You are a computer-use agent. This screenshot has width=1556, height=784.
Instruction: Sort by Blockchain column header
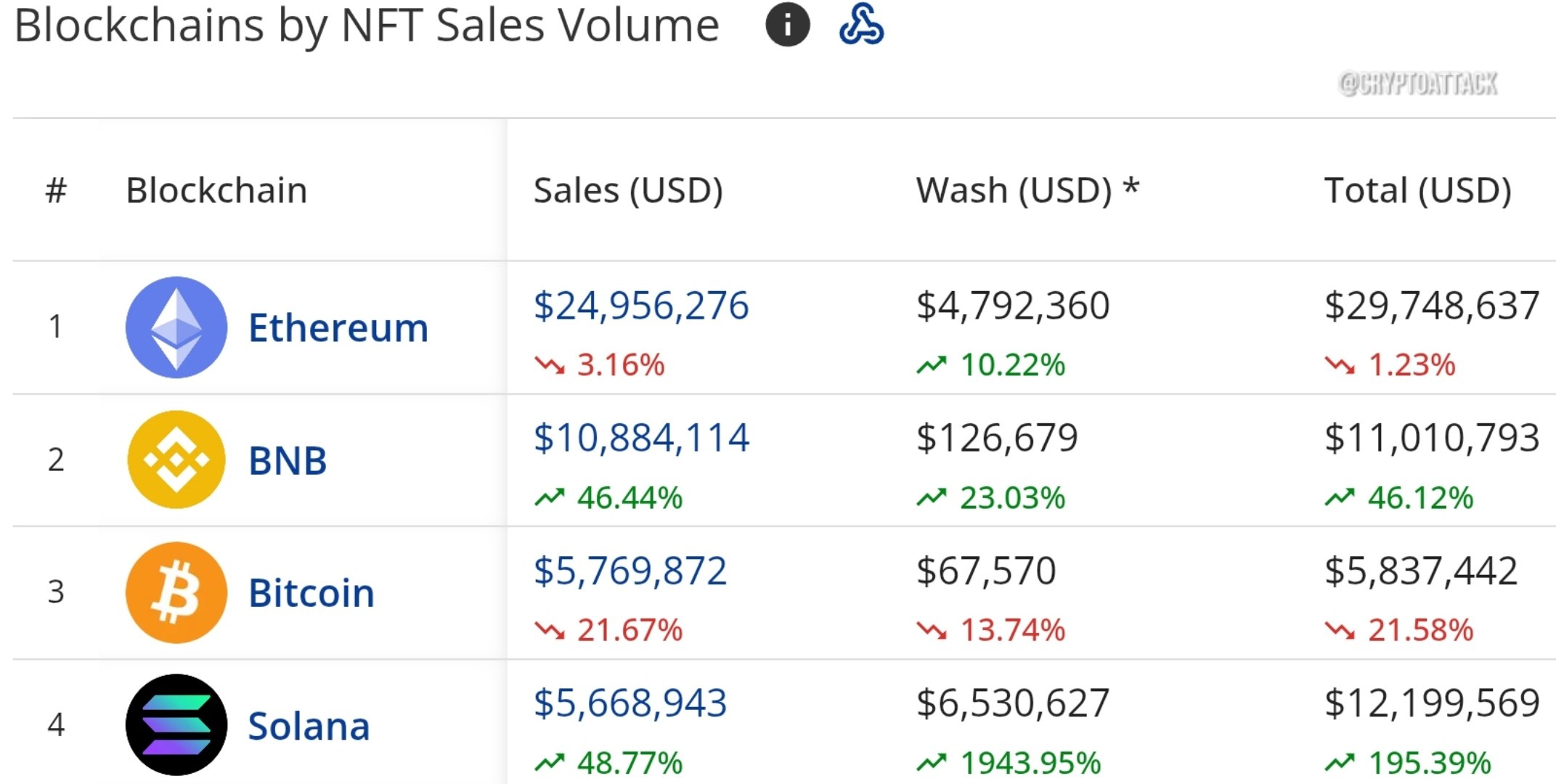tap(216, 190)
